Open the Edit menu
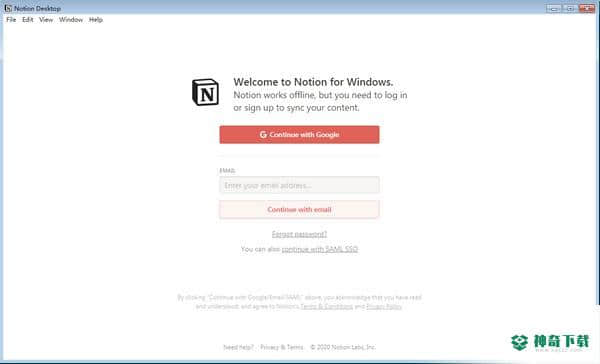The height and width of the screenshot is (364, 600). click(x=28, y=20)
